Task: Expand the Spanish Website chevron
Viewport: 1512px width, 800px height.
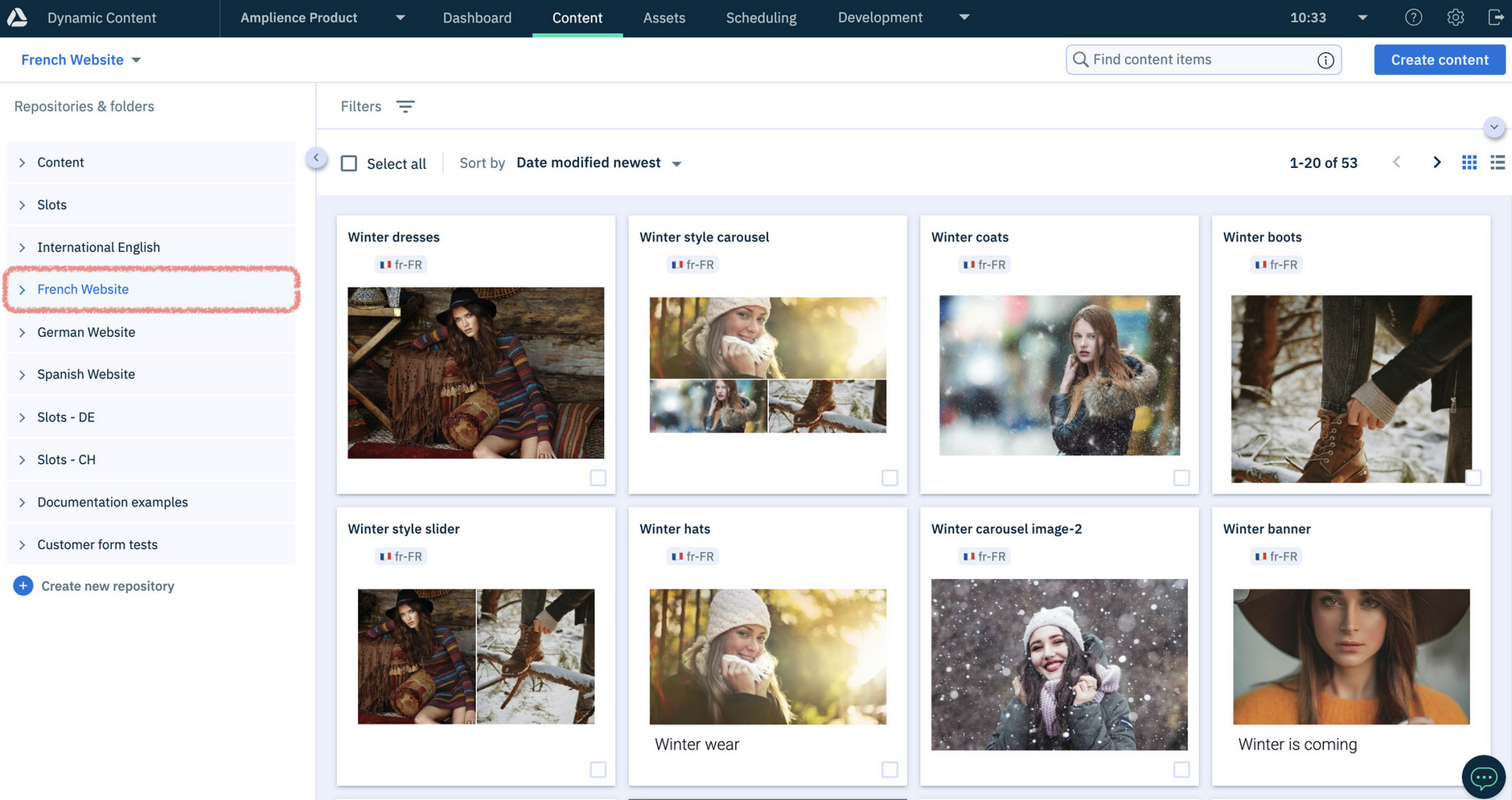Action: coord(23,375)
